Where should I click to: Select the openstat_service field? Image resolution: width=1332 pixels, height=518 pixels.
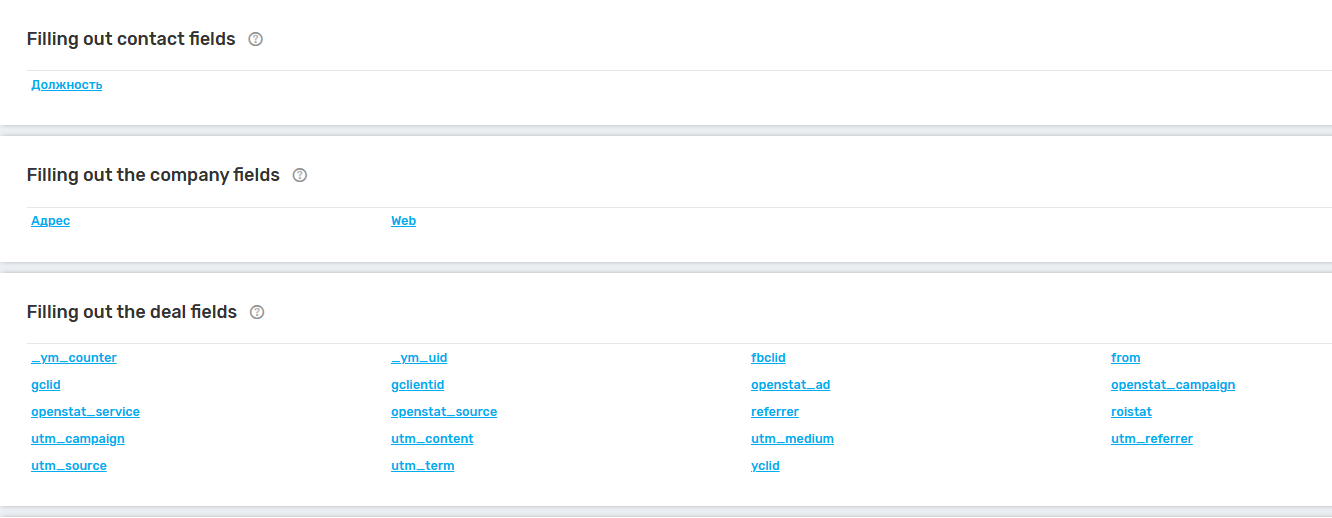tap(85, 412)
